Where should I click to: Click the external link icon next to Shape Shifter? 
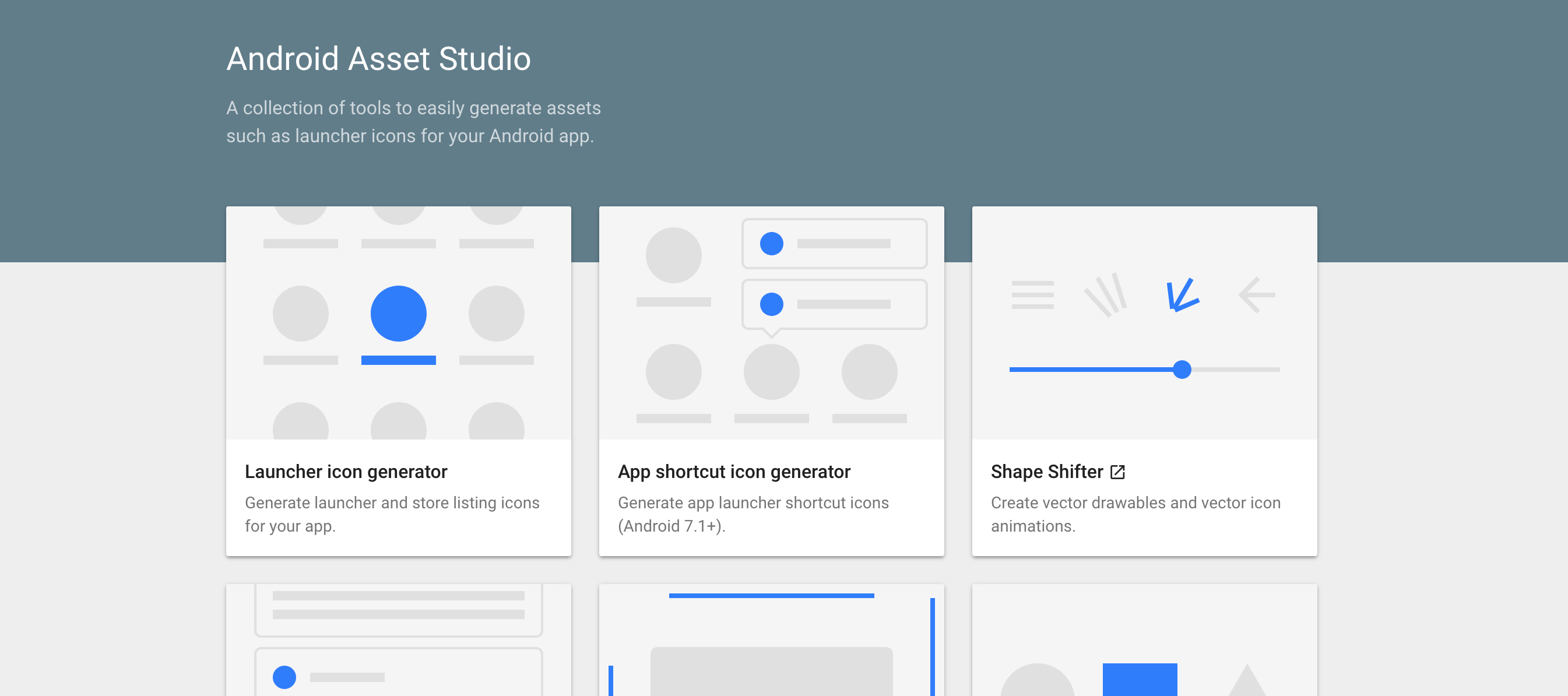[x=1117, y=472]
